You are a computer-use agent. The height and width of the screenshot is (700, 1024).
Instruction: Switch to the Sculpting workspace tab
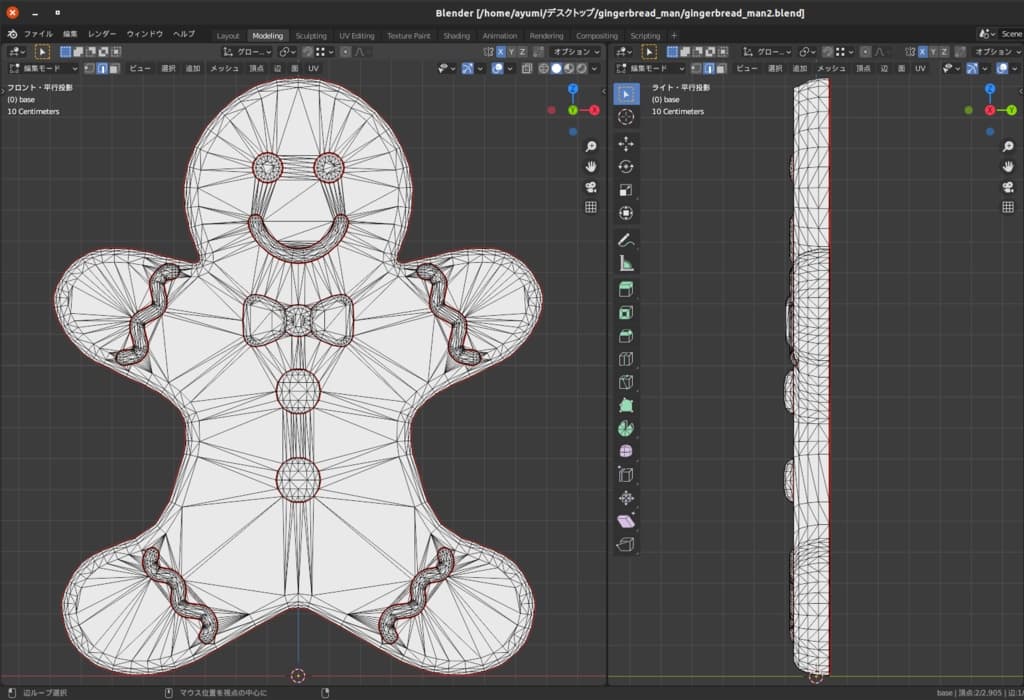pos(311,36)
